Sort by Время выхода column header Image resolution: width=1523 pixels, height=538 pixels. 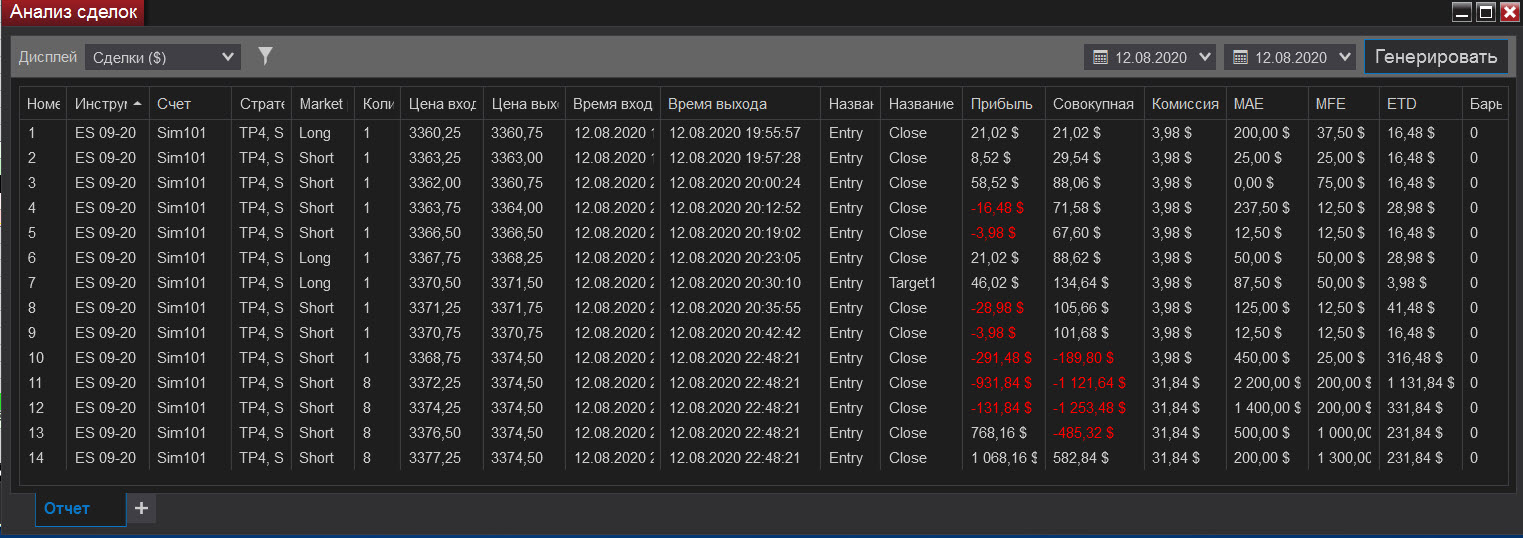tap(741, 104)
